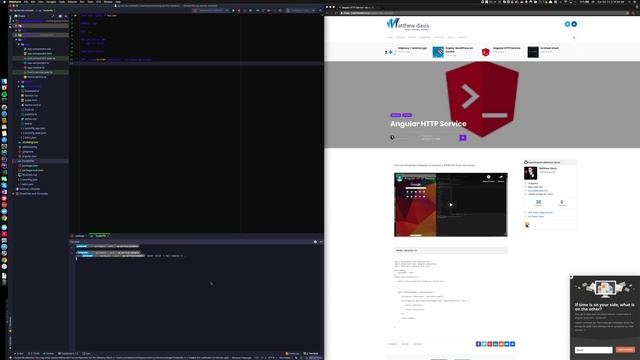
Task: Click the first purple tag badge above title
Action: [x=396, y=115]
